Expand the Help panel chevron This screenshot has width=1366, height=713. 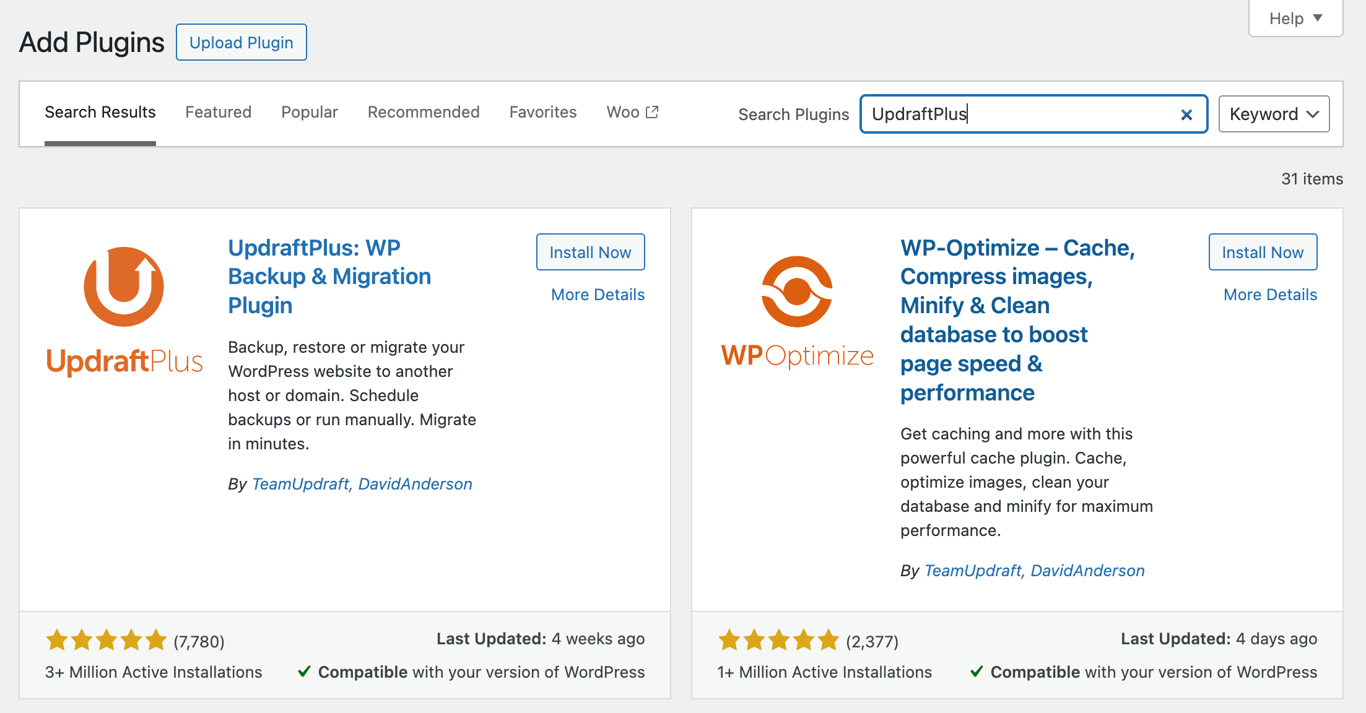click(x=1316, y=18)
